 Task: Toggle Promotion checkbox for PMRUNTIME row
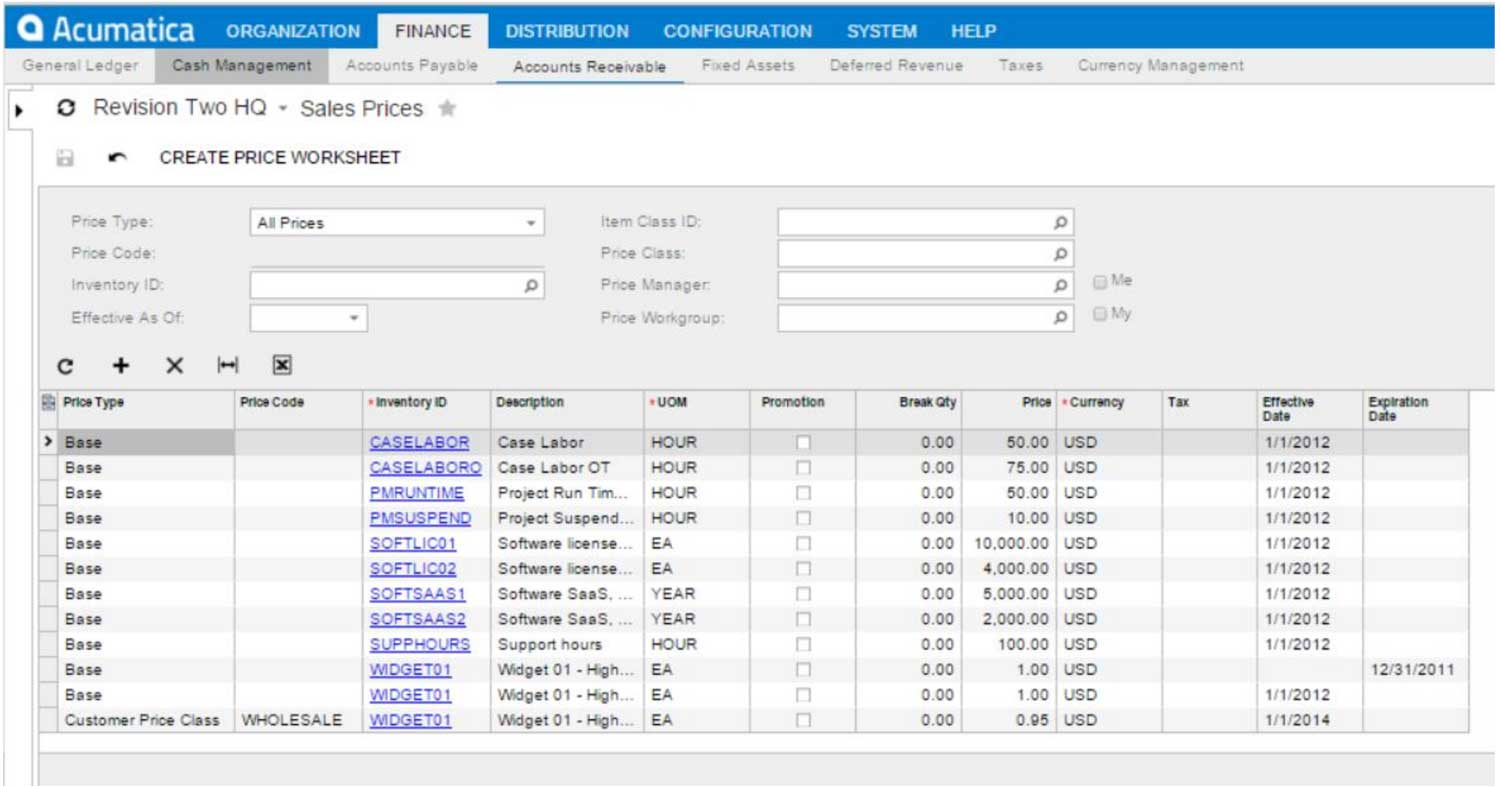coord(803,493)
